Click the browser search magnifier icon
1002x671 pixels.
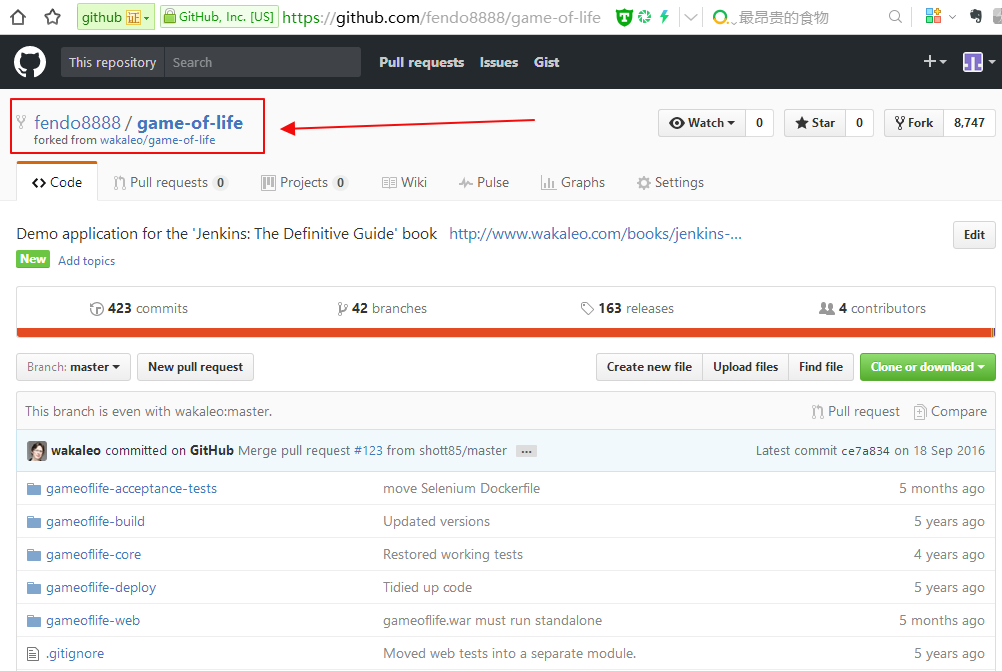(x=895, y=17)
